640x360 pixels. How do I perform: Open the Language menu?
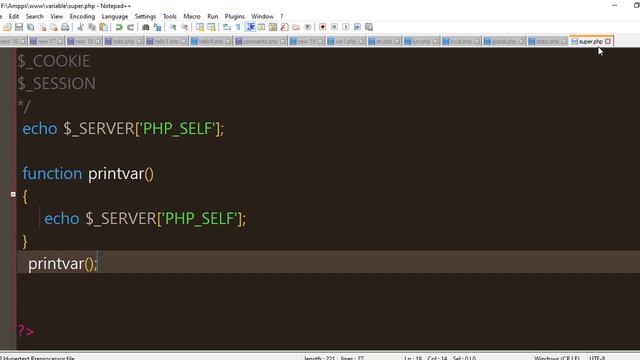115,16
